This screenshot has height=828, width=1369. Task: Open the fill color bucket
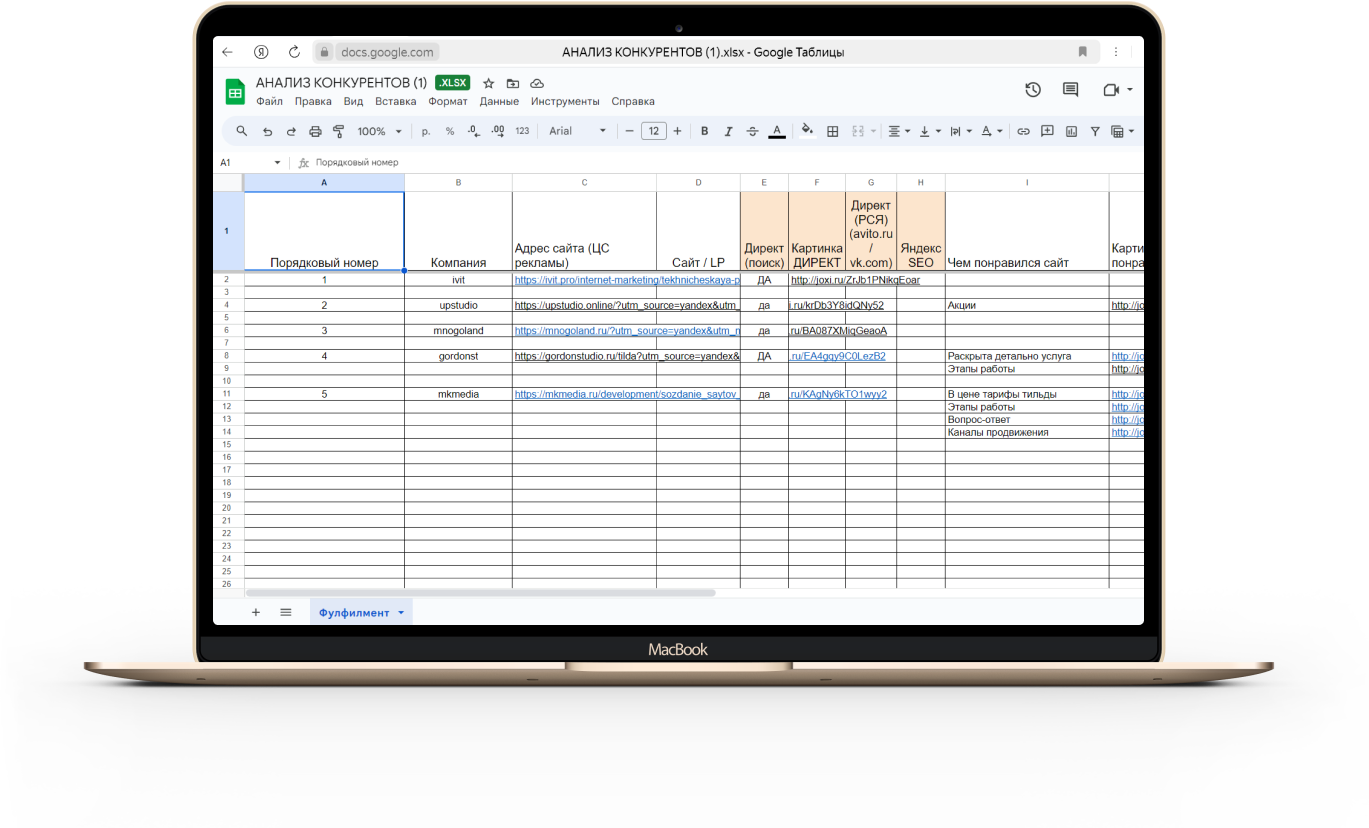(x=807, y=131)
